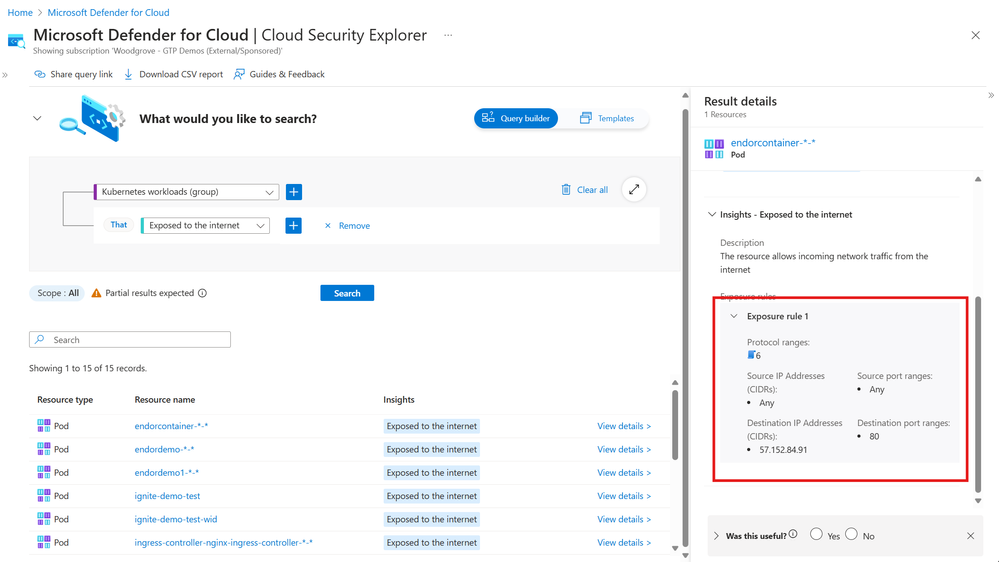Click Pod icon in endorcontainer row
This screenshot has width=999, height=562.
coord(43,426)
